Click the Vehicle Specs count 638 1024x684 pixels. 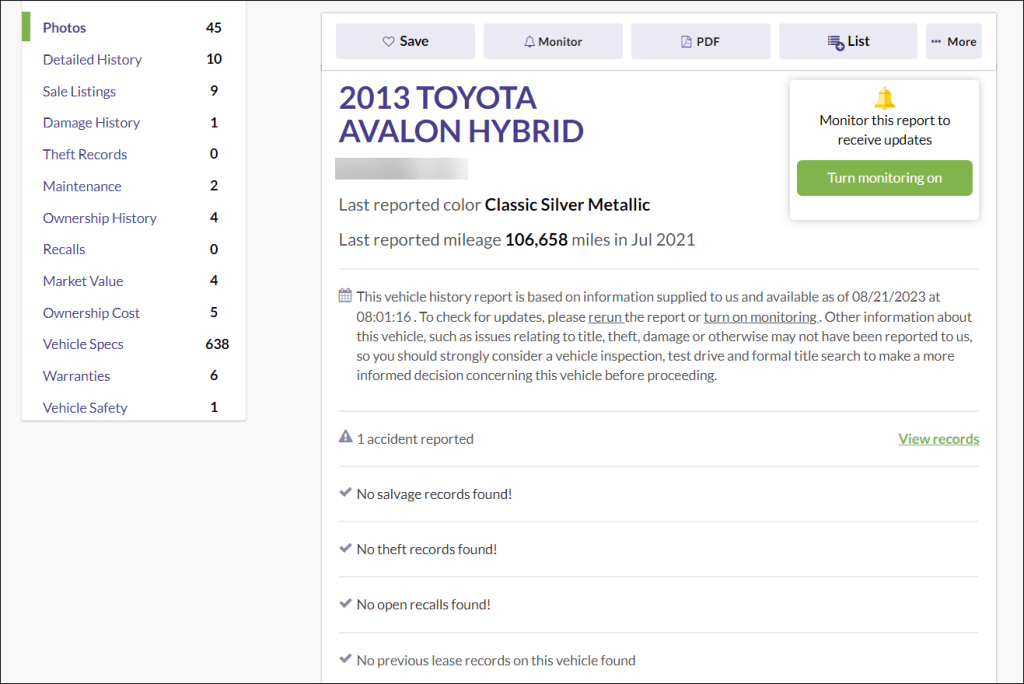pos(217,344)
